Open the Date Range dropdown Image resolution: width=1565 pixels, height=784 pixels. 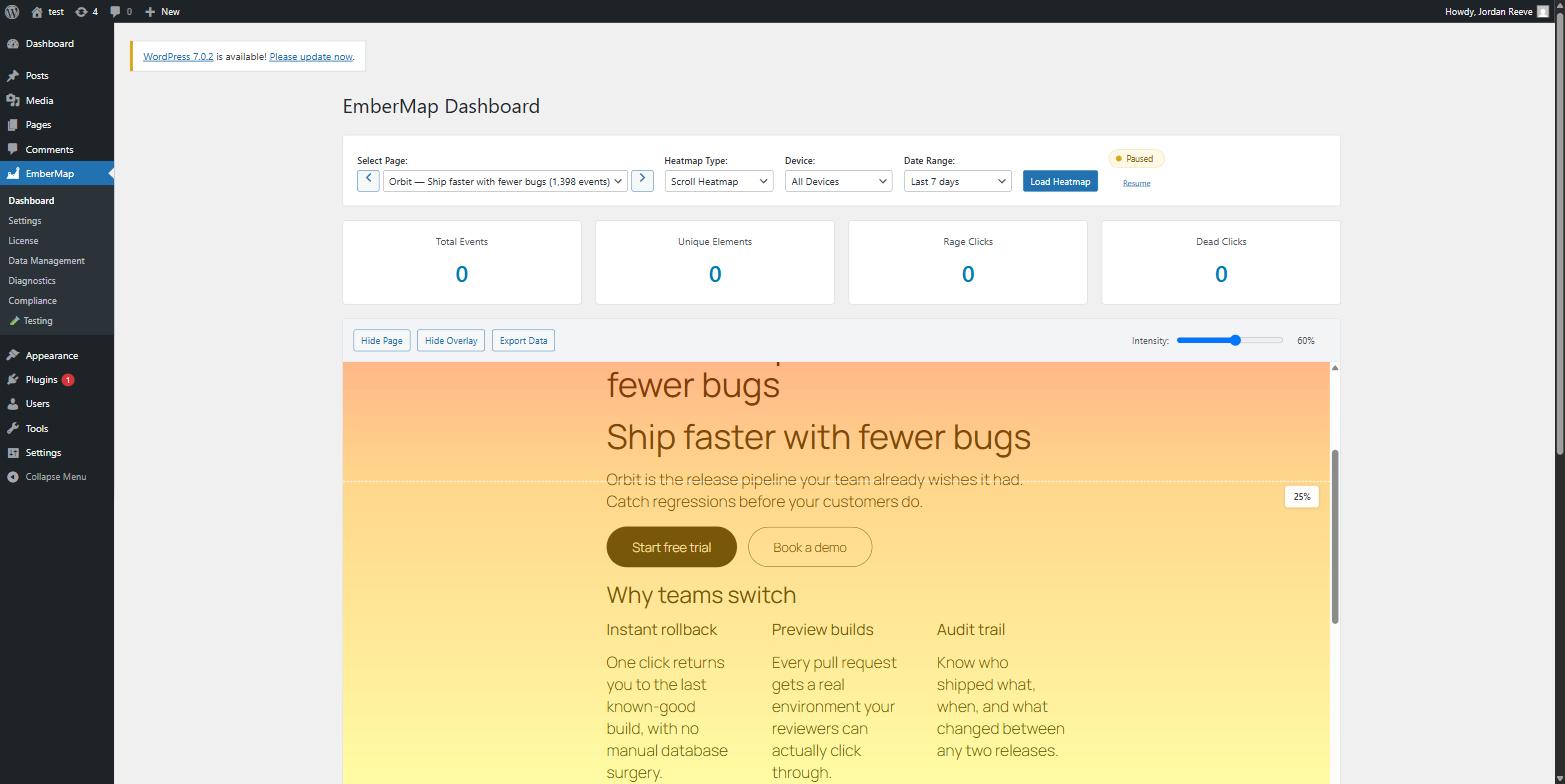(957, 181)
